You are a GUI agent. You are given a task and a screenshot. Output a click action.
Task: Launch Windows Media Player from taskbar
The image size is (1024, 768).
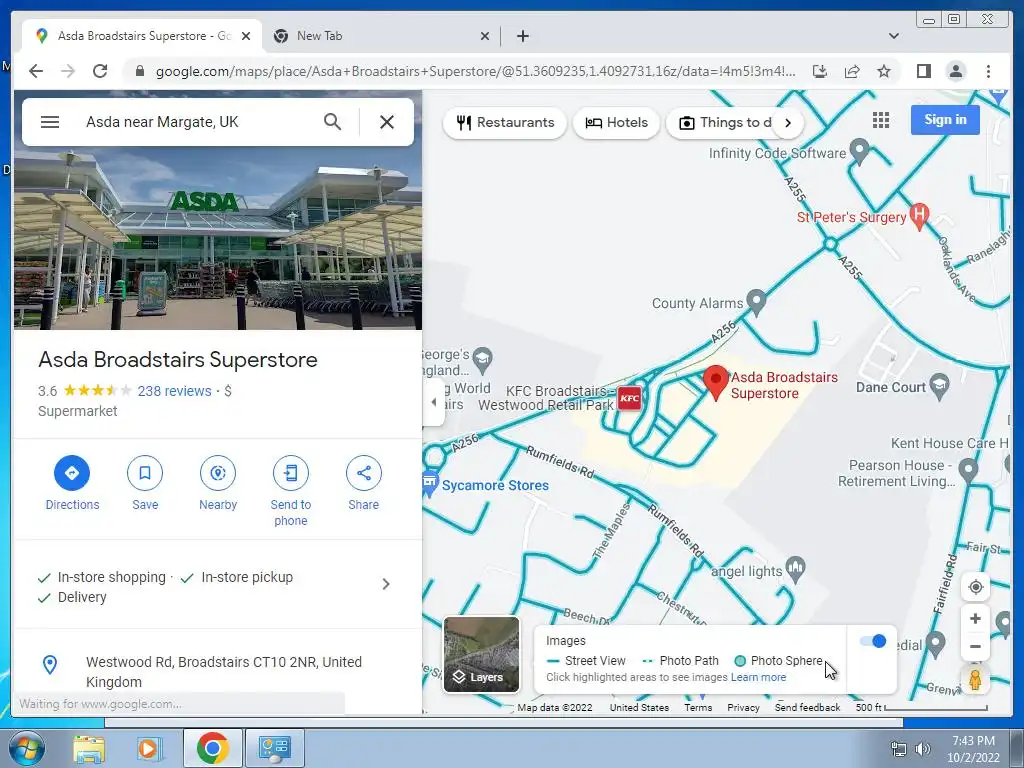[149, 748]
